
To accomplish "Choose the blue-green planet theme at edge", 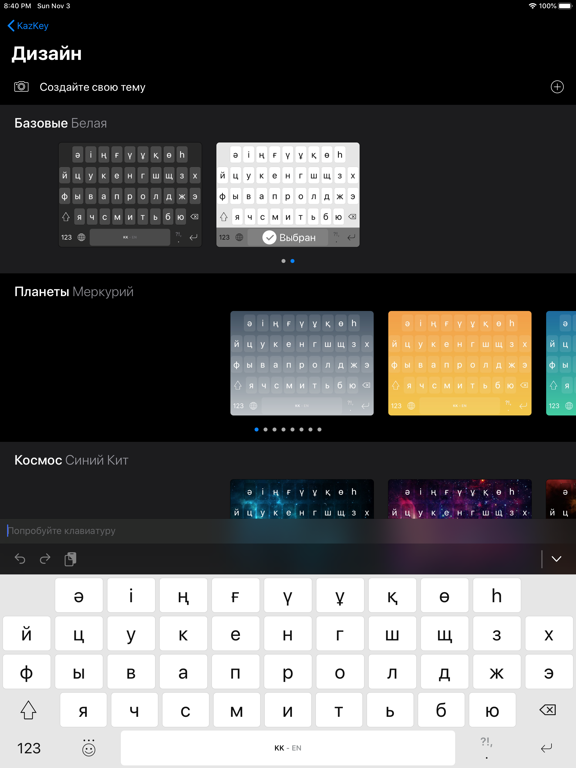I will pyautogui.click(x=561, y=363).
